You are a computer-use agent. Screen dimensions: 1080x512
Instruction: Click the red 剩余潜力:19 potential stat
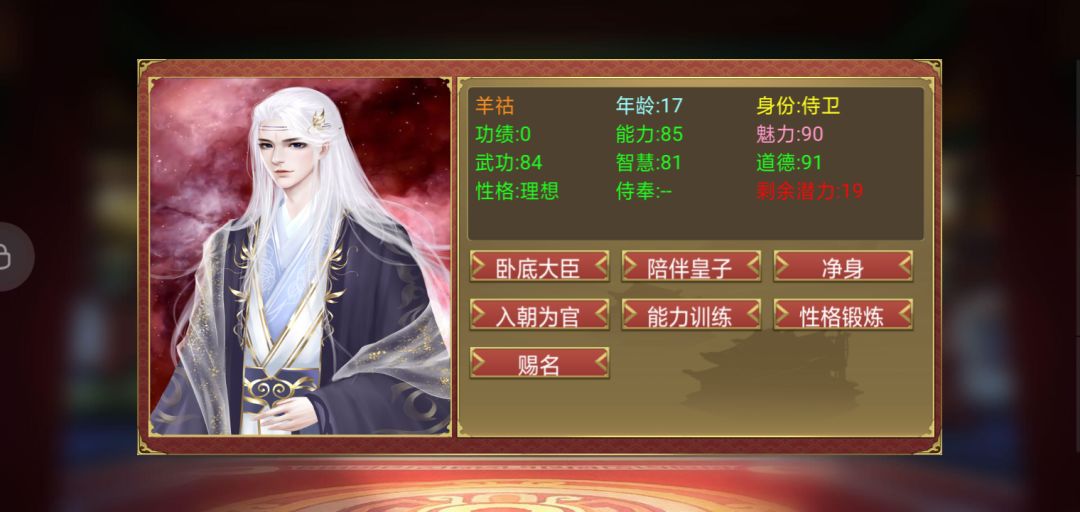(x=809, y=191)
